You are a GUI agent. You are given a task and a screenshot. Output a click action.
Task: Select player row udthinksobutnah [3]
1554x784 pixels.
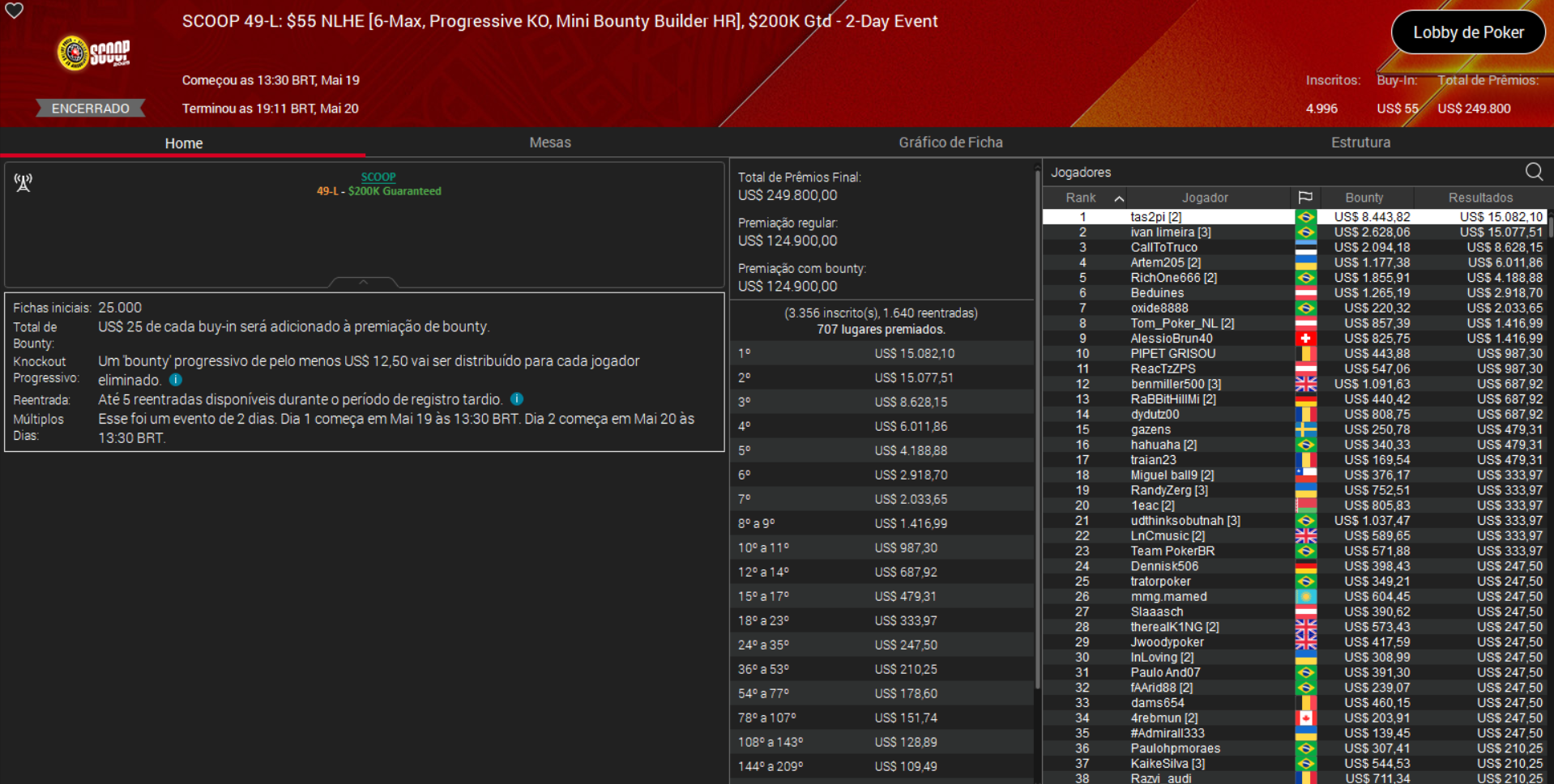pos(1295,521)
